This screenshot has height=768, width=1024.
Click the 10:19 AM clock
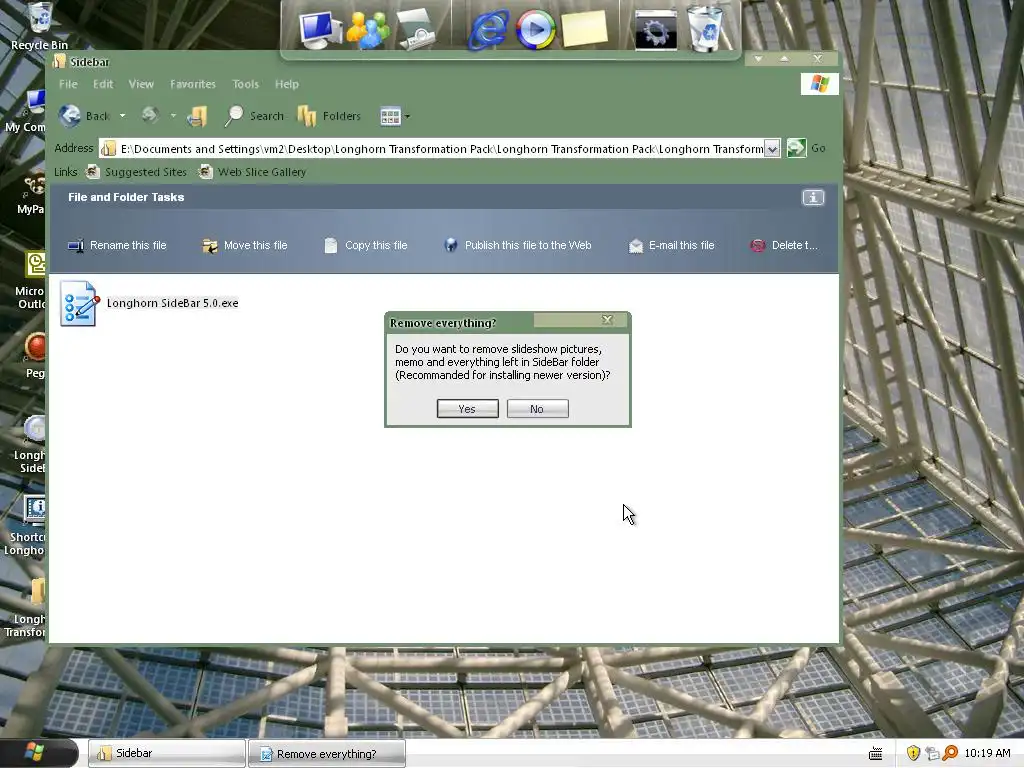pos(987,753)
